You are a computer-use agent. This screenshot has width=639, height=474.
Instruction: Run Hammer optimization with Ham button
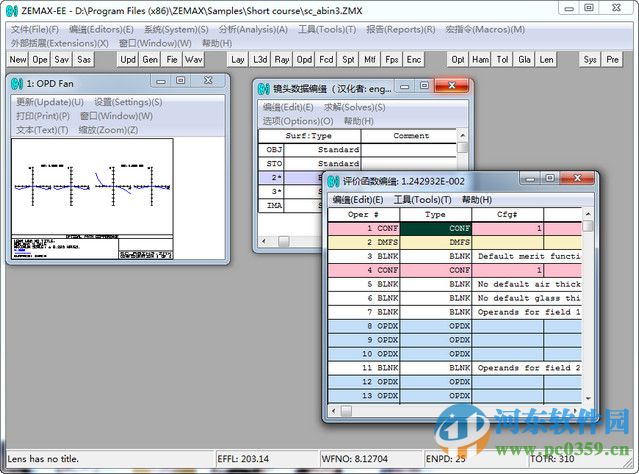click(480, 60)
